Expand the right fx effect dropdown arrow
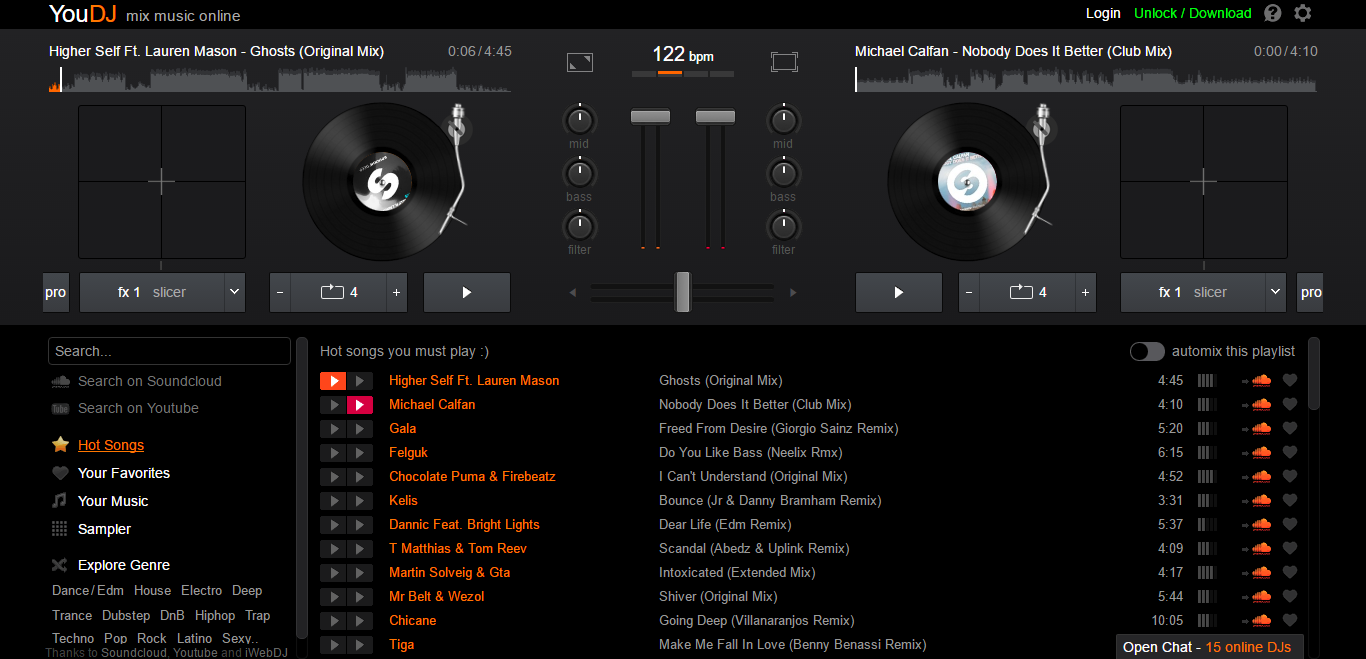 [1276, 293]
